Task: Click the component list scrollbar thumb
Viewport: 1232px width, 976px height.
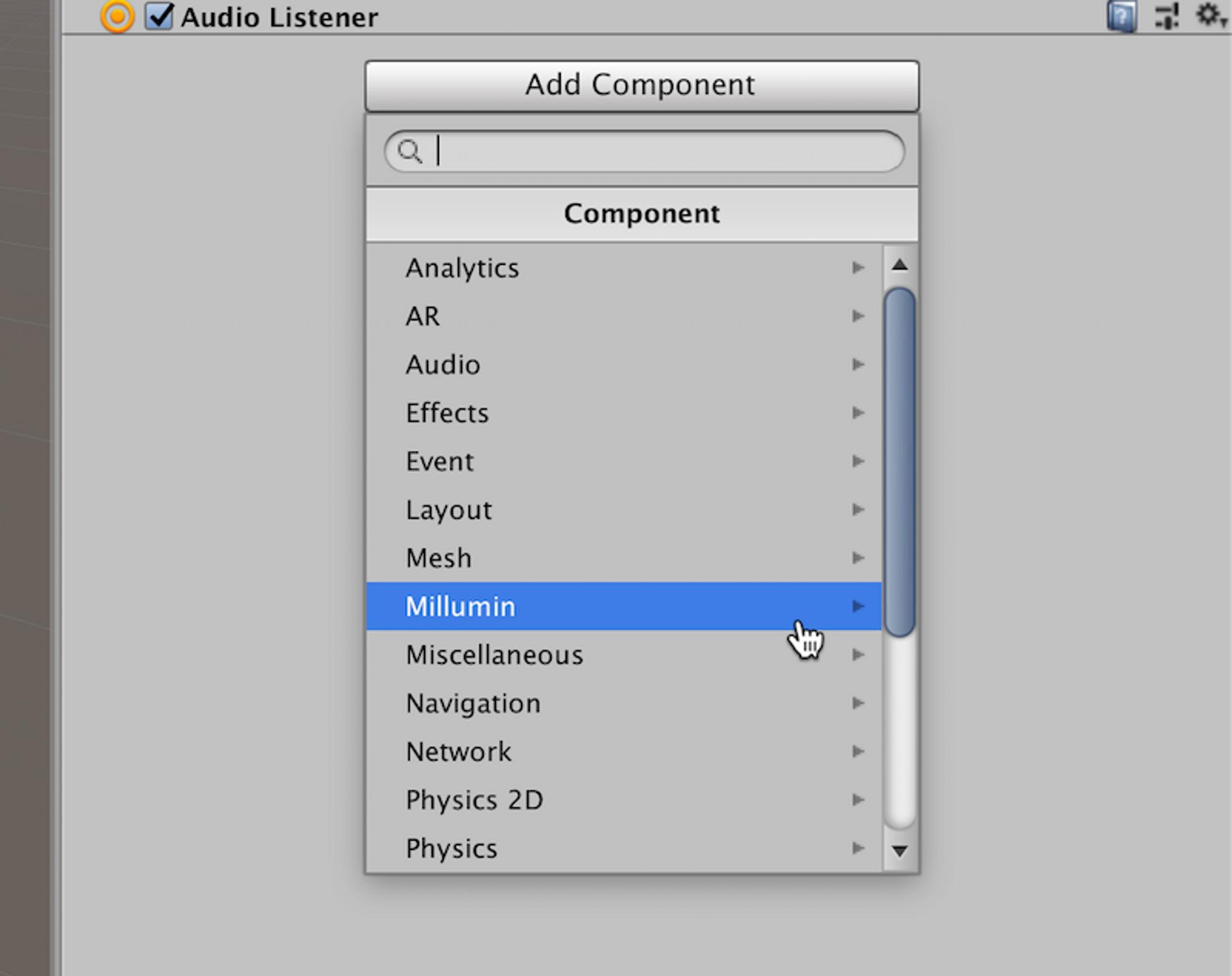Action: coord(899,462)
